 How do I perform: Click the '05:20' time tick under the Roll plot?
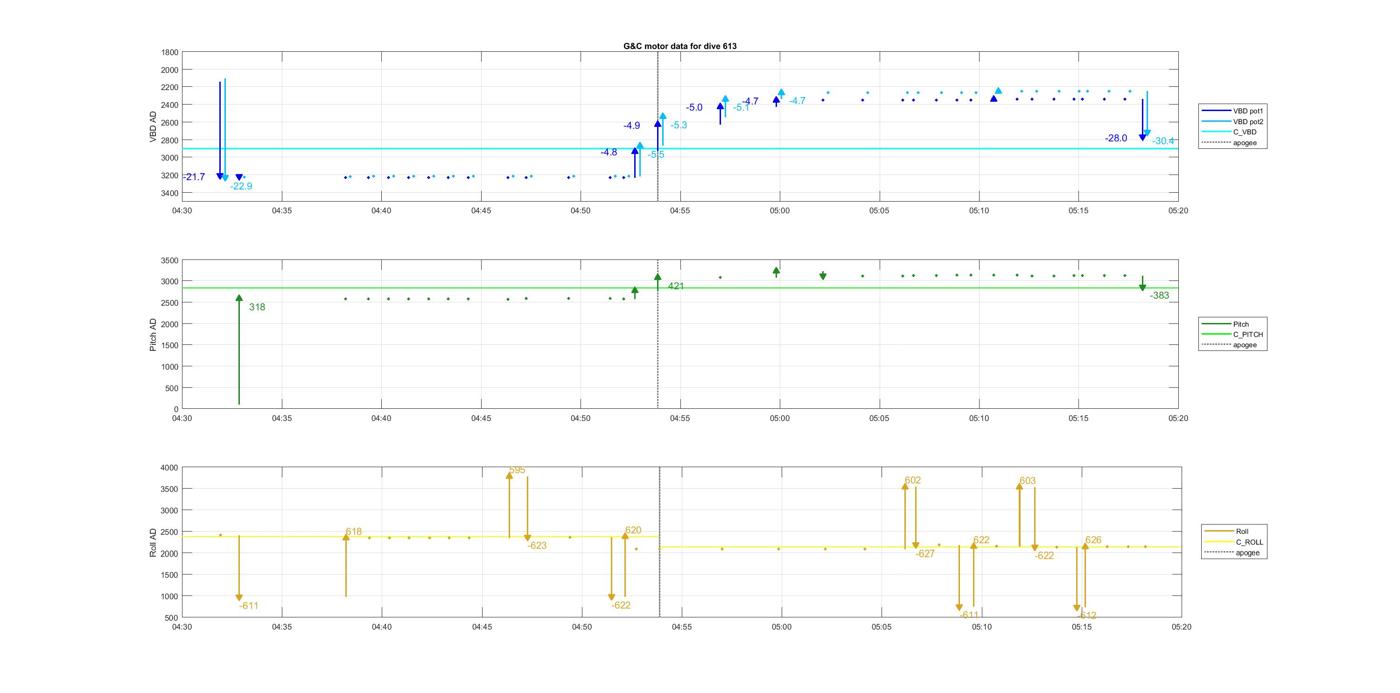coord(1182,628)
